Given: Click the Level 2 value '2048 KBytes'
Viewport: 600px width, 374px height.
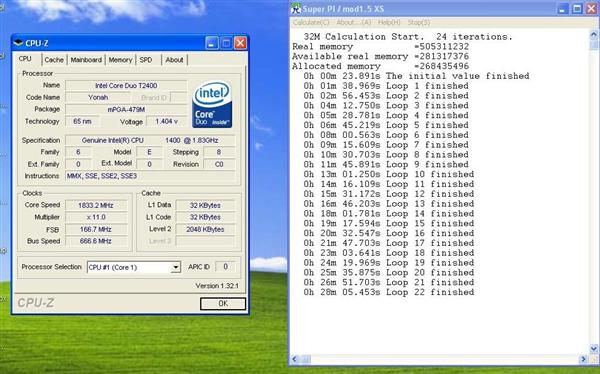Looking at the screenshot, I should click(x=205, y=229).
